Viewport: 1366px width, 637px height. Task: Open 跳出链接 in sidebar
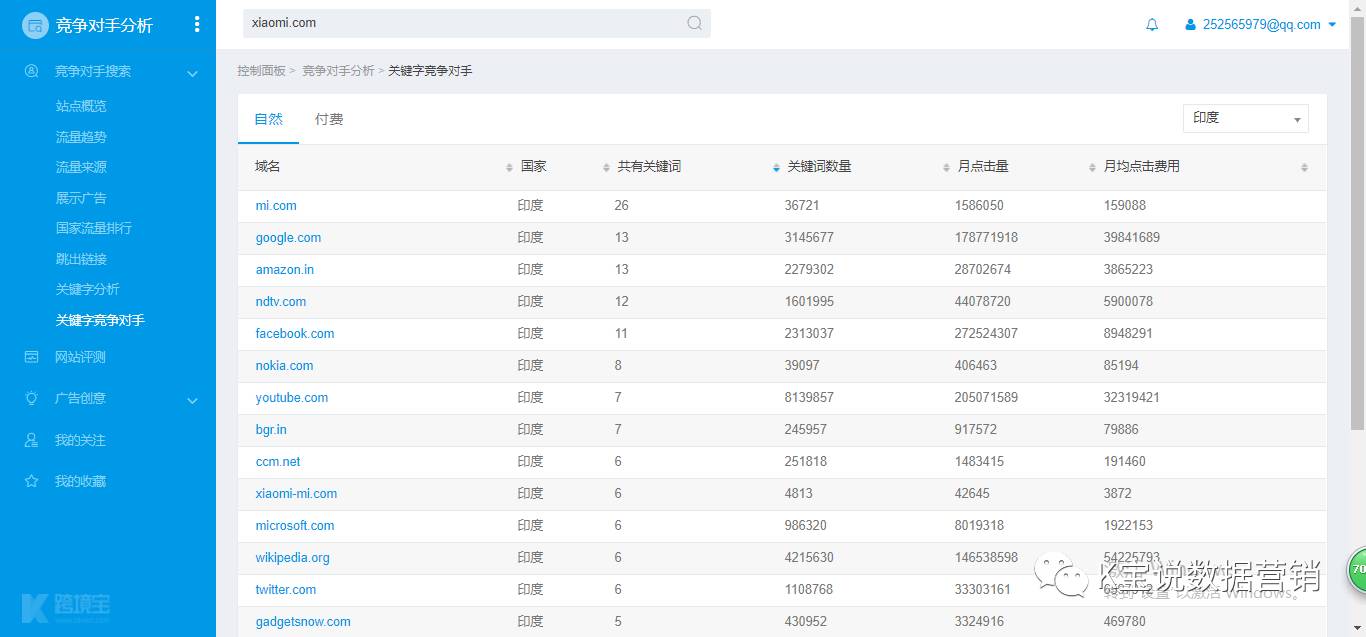pos(81,259)
